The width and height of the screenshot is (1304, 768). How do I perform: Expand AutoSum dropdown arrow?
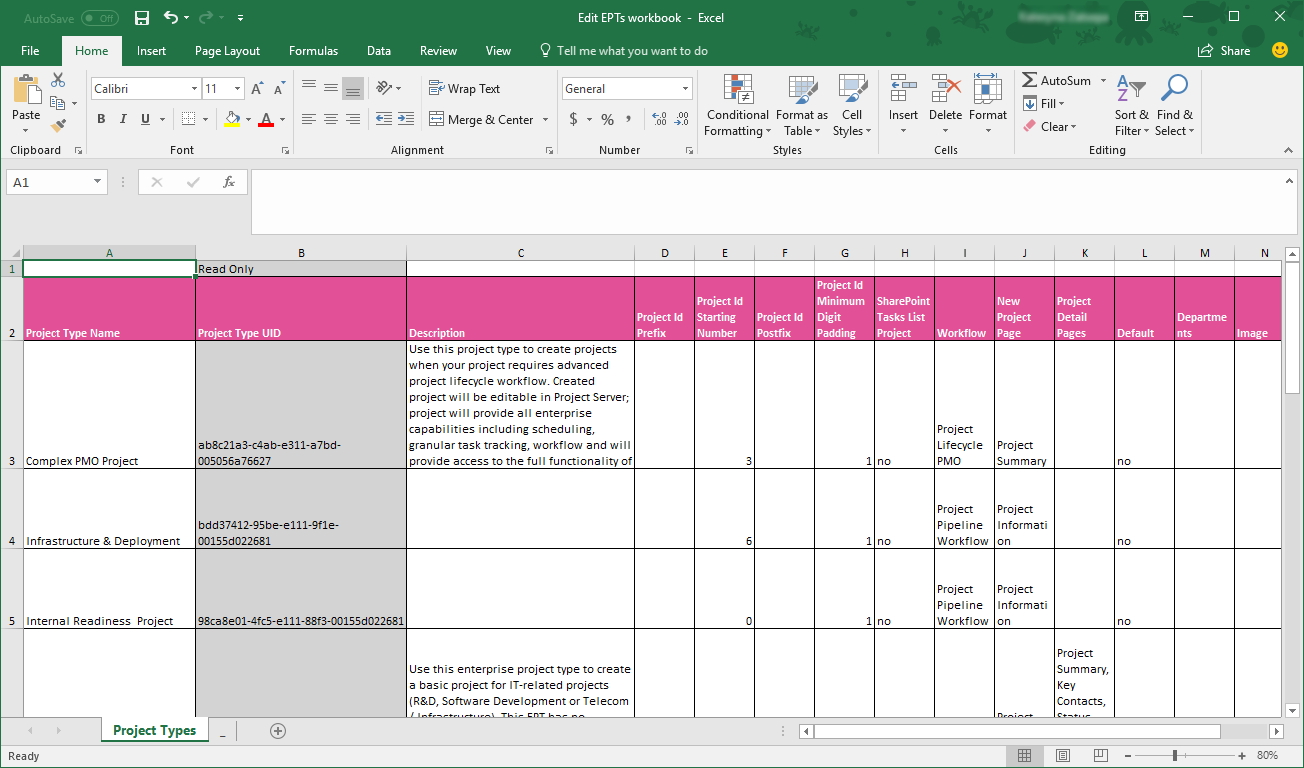point(1103,80)
